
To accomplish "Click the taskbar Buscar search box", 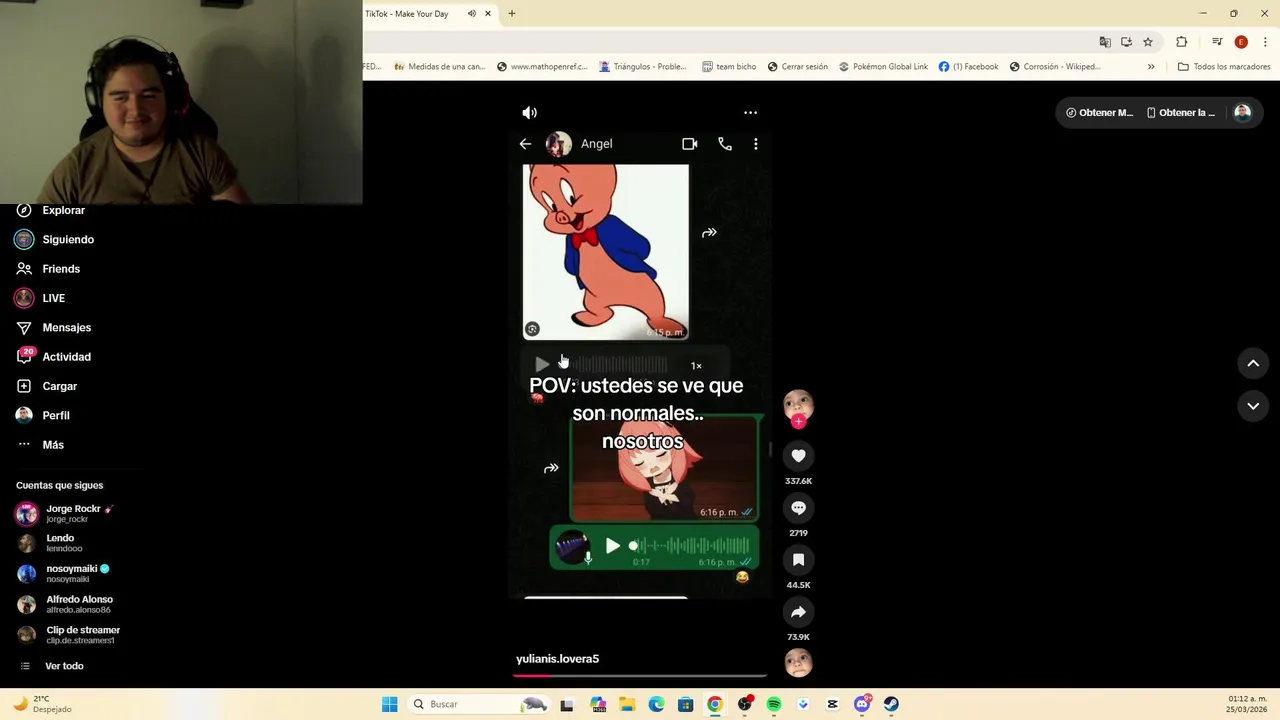I will [x=480, y=704].
